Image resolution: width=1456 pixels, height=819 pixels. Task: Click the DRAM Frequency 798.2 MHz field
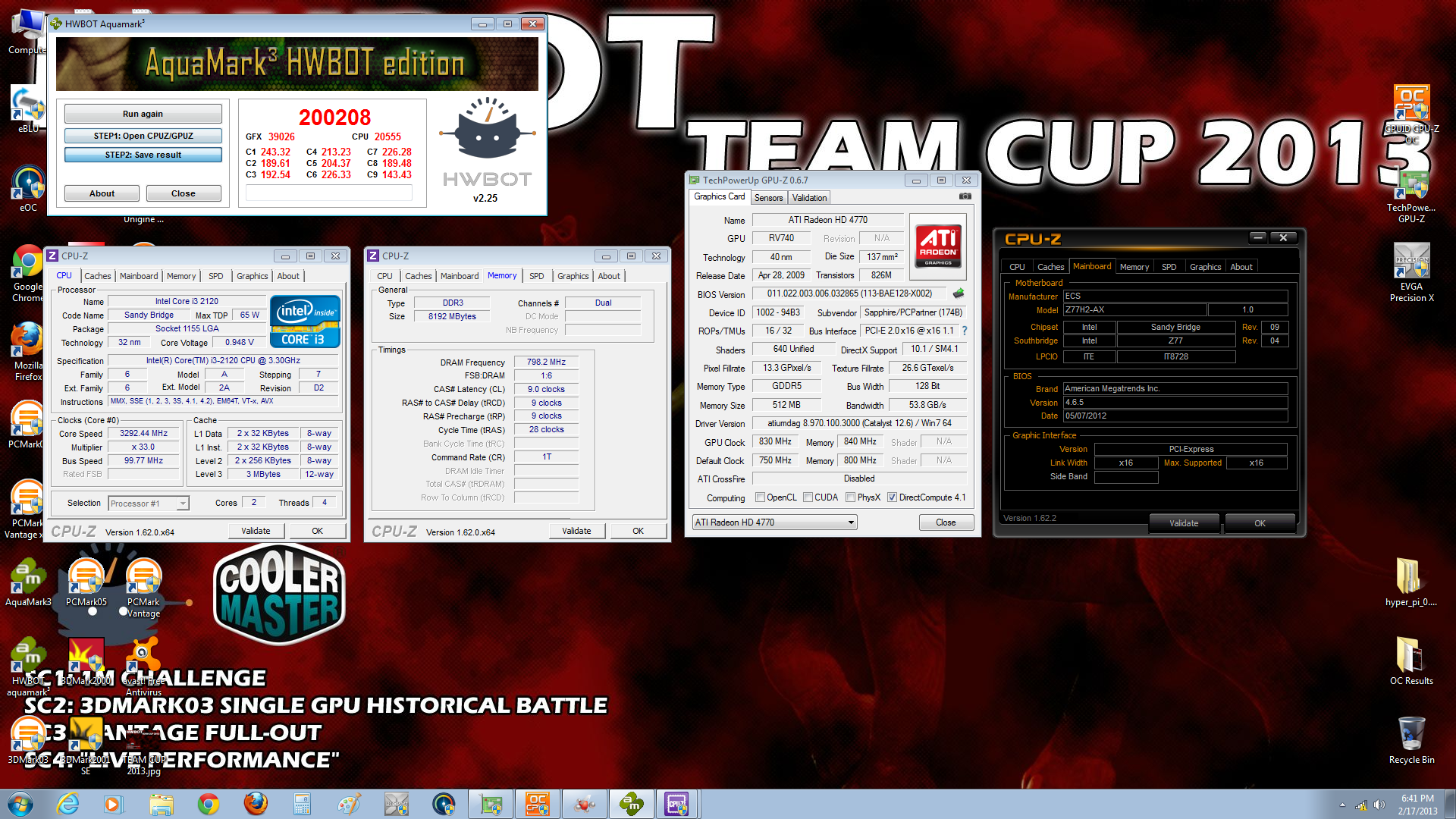(546, 362)
